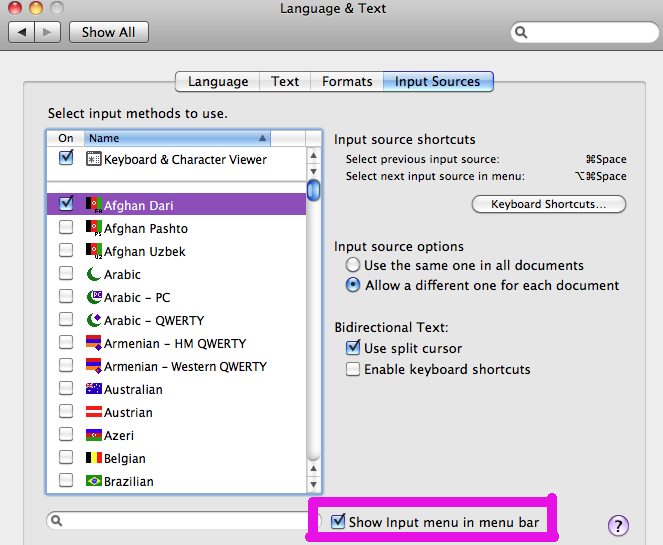This screenshot has width=663, height=545.
Task: Uncheck Keyboard & Character Viewer checkbox
Action: 66,158
